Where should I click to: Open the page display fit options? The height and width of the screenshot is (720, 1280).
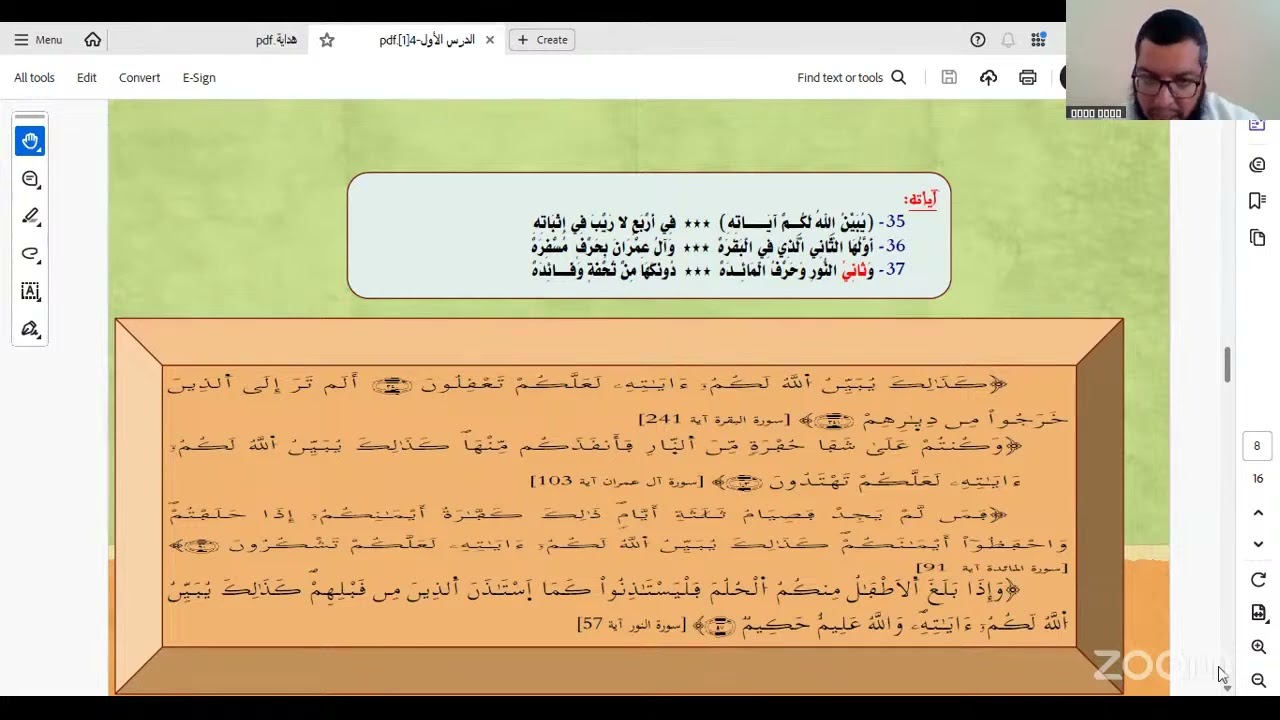click(x=1258, y=613)
